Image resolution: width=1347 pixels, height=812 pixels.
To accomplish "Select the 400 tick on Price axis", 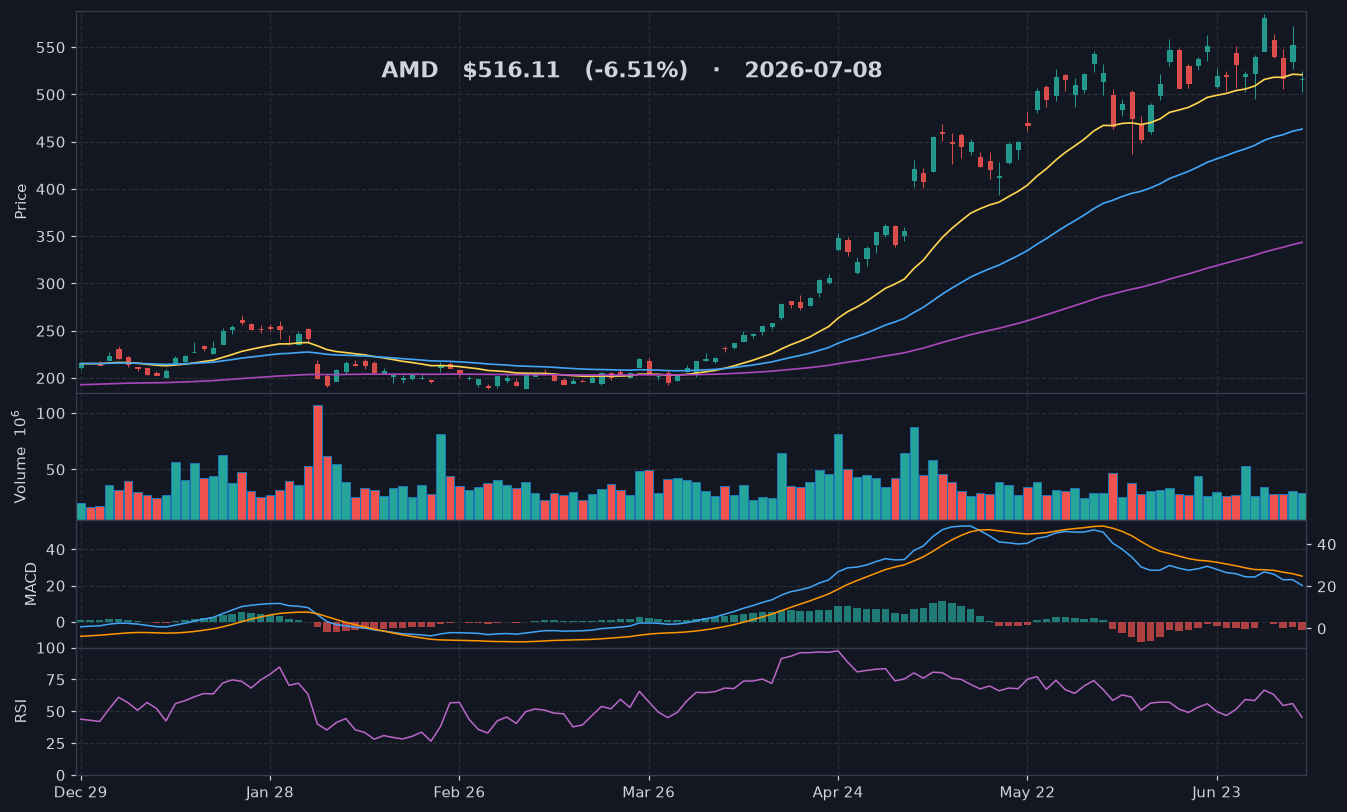I will pos(51,190).
